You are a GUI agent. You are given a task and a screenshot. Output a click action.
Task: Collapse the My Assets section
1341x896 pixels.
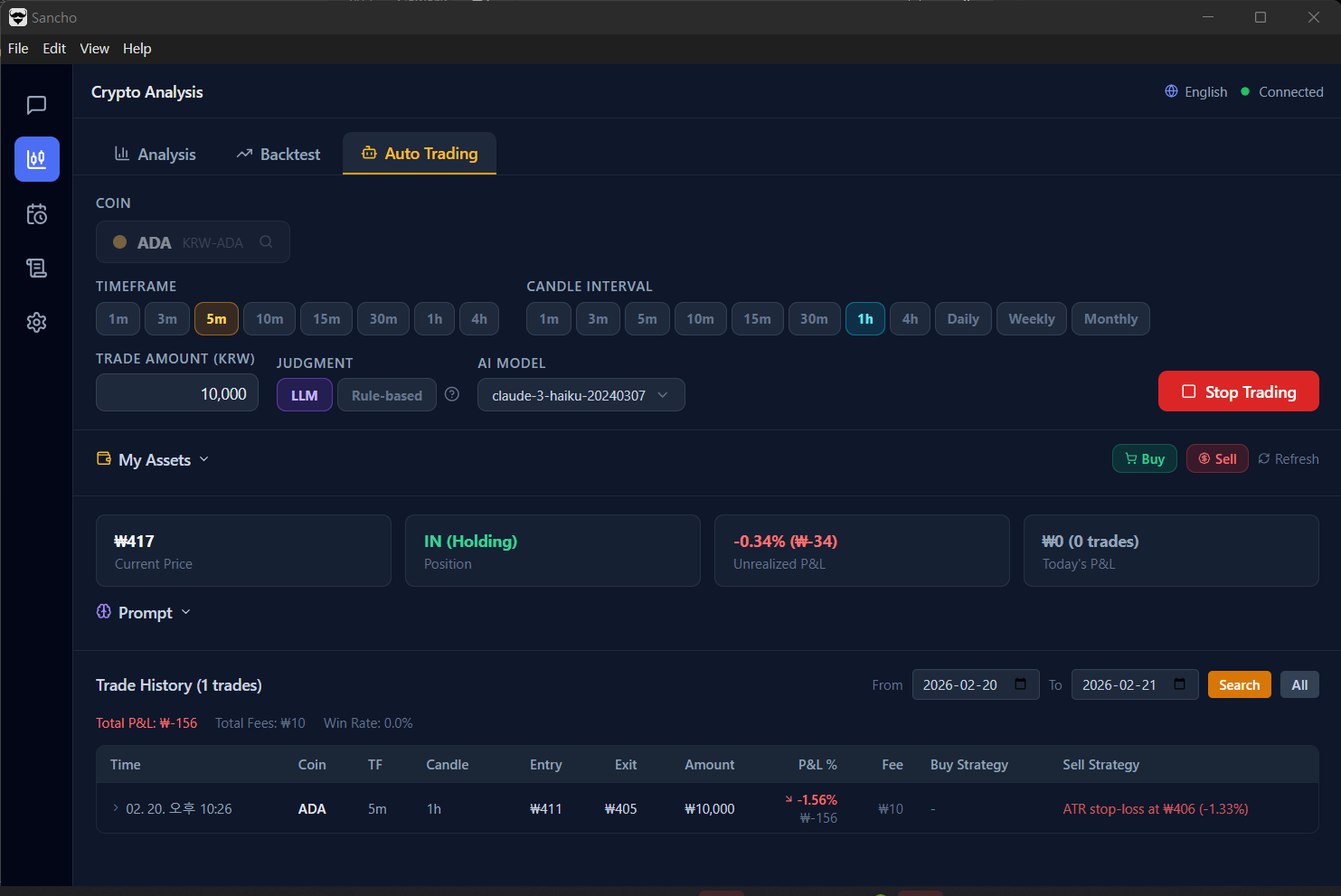pyautogui.click(x=205, y=459)
